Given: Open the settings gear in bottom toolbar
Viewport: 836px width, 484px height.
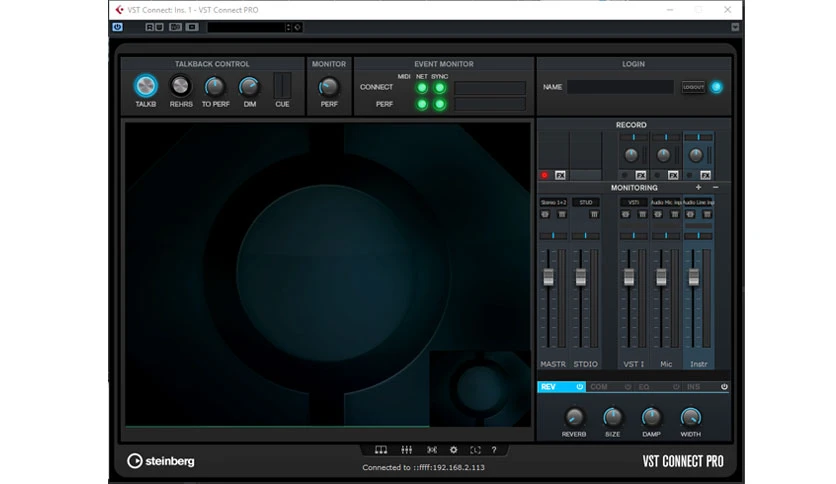Looking at the screenshot, I should pyautogui.click(x=453, y=450).
